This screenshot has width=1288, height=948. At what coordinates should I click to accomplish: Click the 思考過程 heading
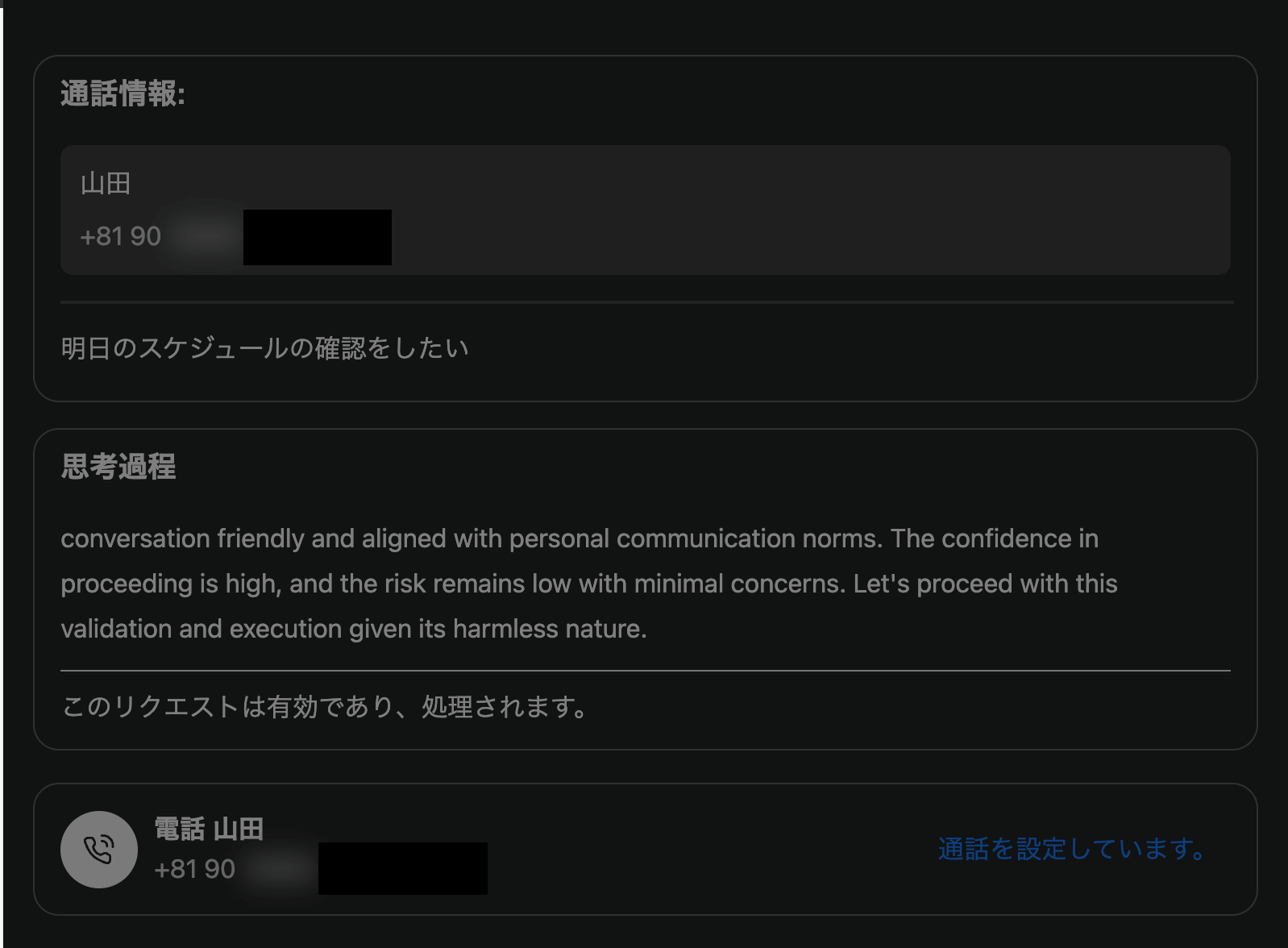(x=118, y=467)
